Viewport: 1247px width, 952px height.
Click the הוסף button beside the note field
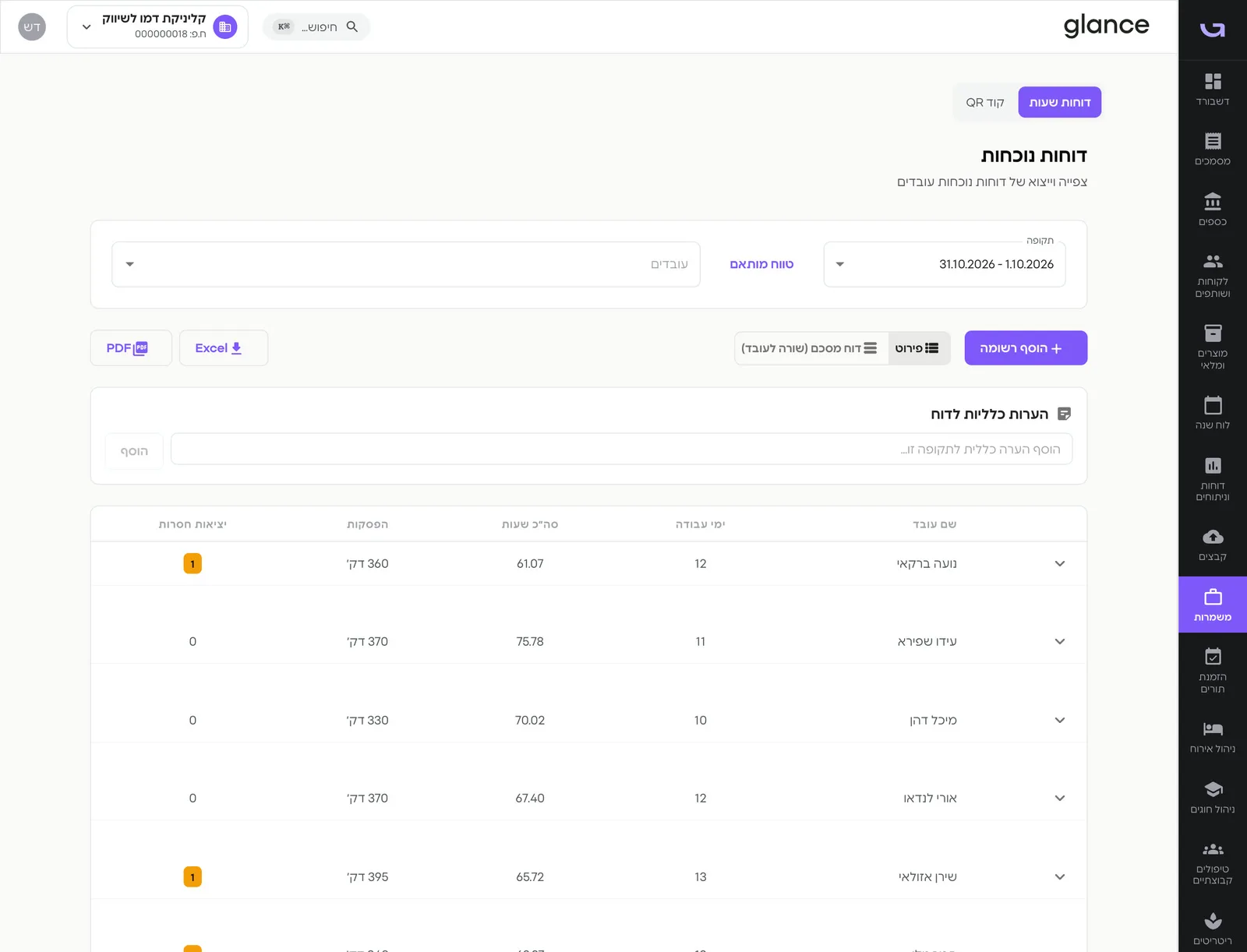coord(134,451)
